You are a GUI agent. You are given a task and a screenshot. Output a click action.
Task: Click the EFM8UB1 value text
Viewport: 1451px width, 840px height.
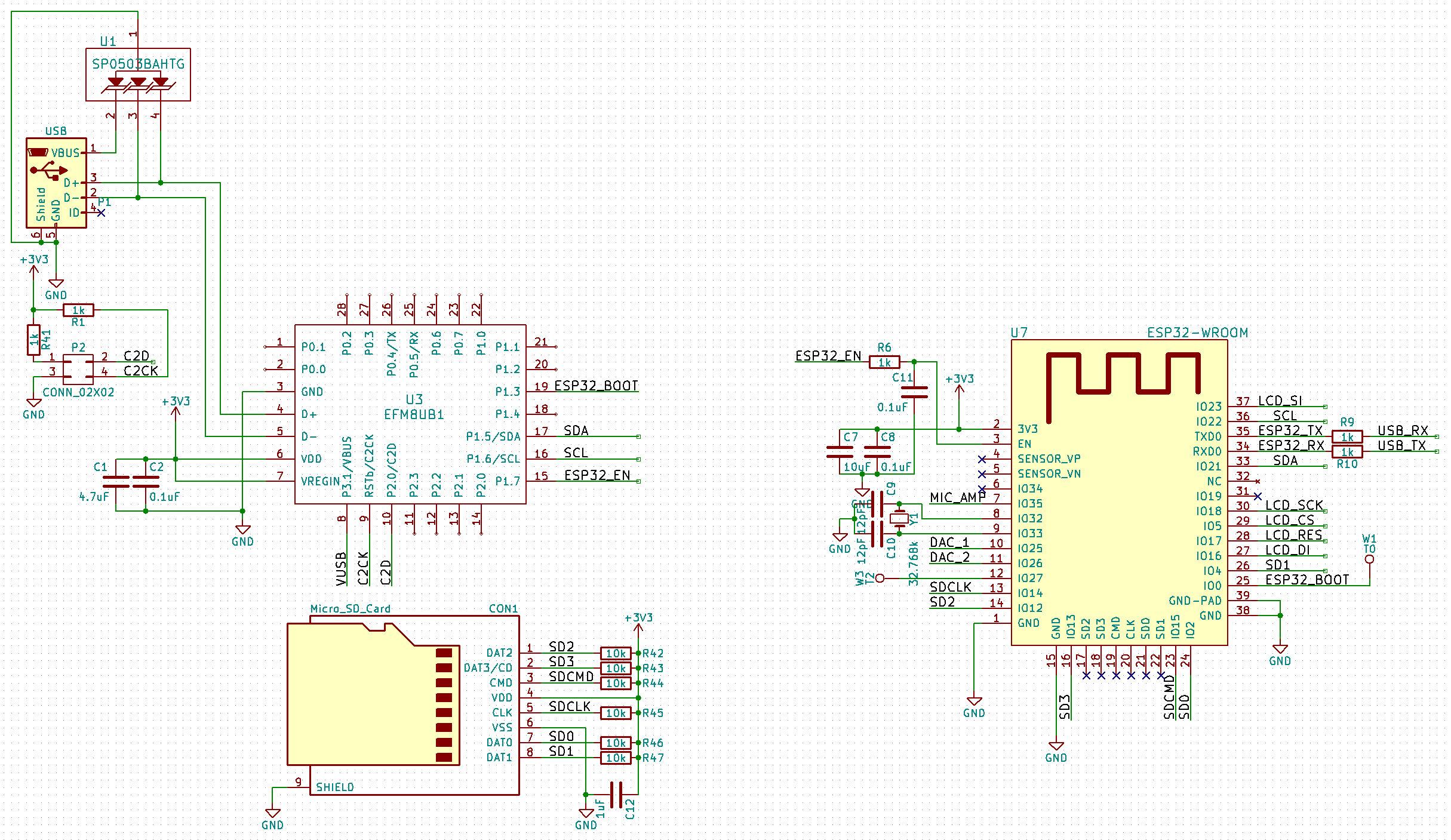pyautogui.click(x=414, y=414)
